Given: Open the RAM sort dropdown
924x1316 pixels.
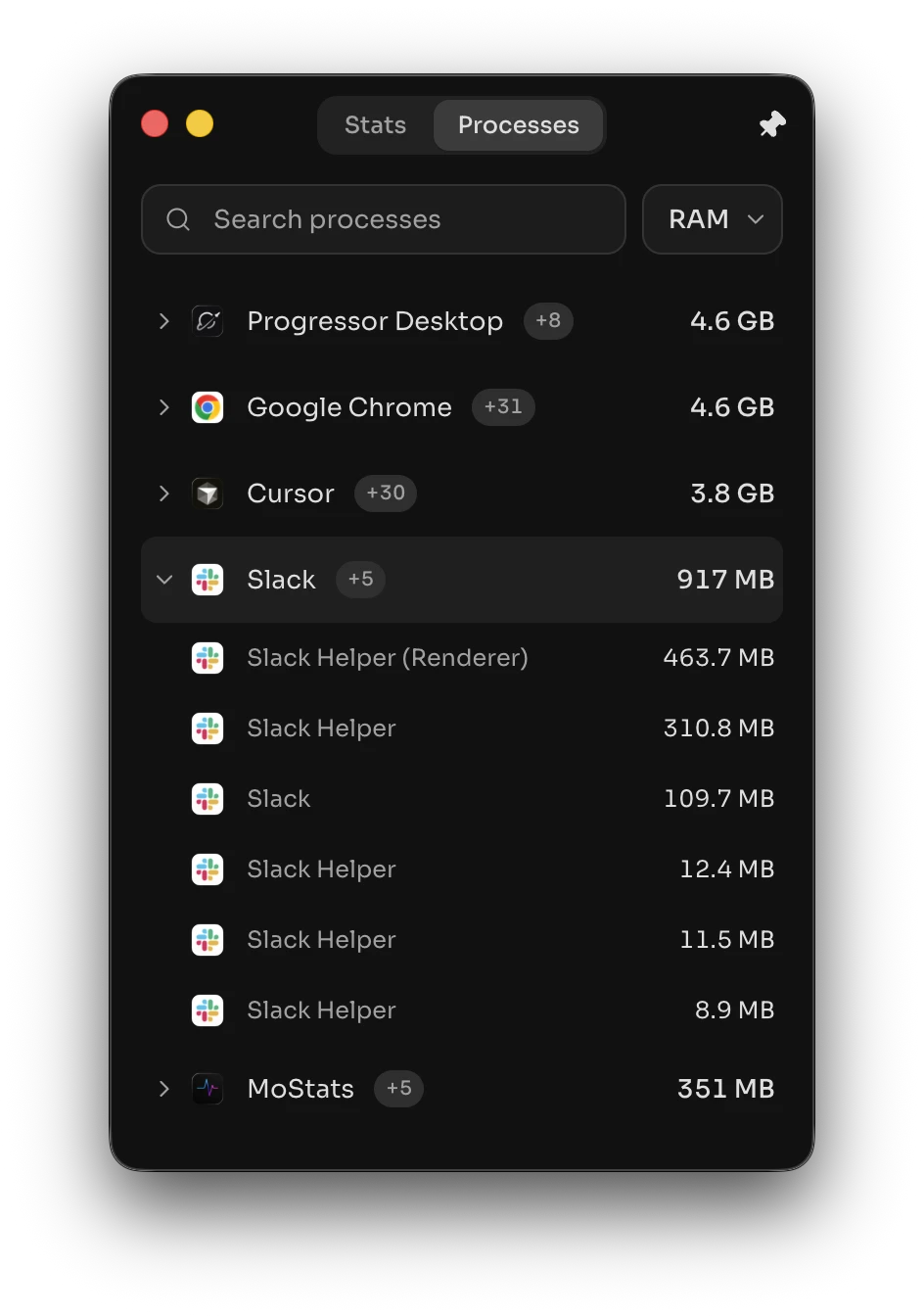Looking at the screenshot, I should [713, 219].
